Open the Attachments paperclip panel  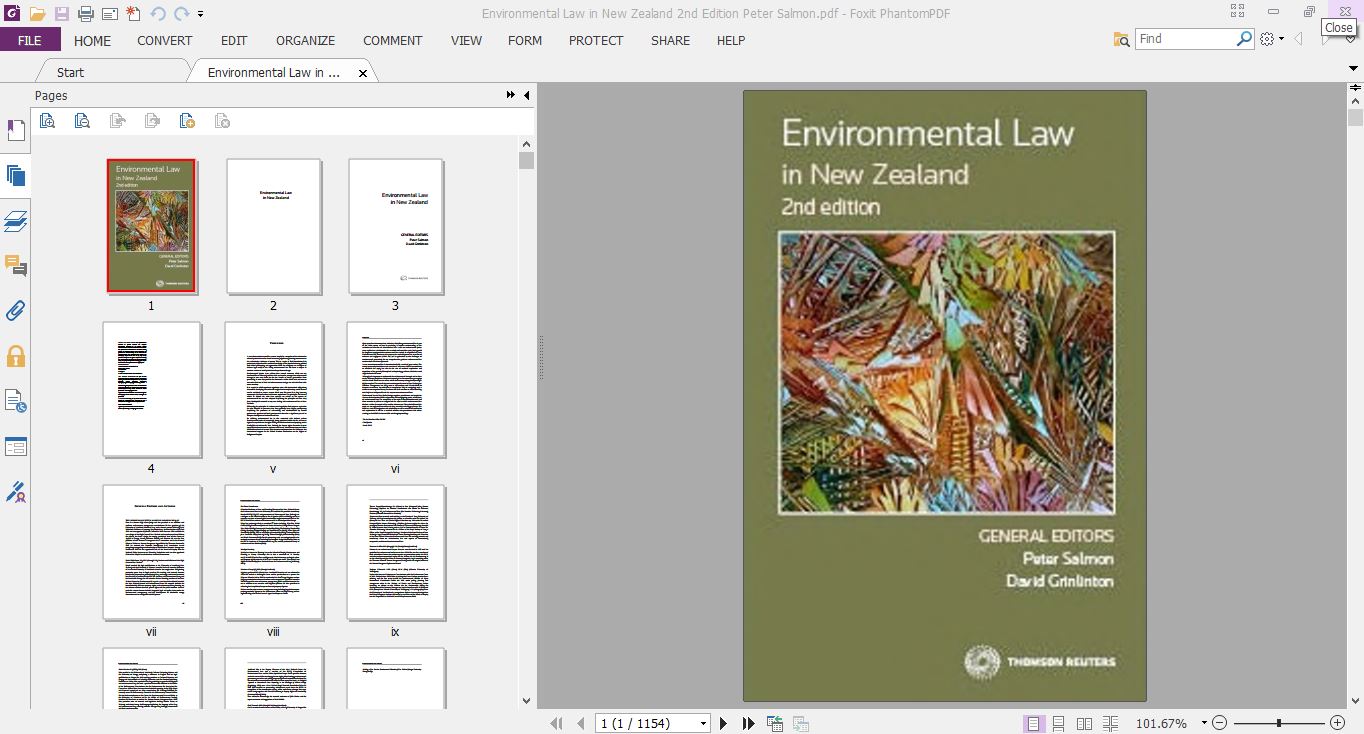(x=15, y=311)
